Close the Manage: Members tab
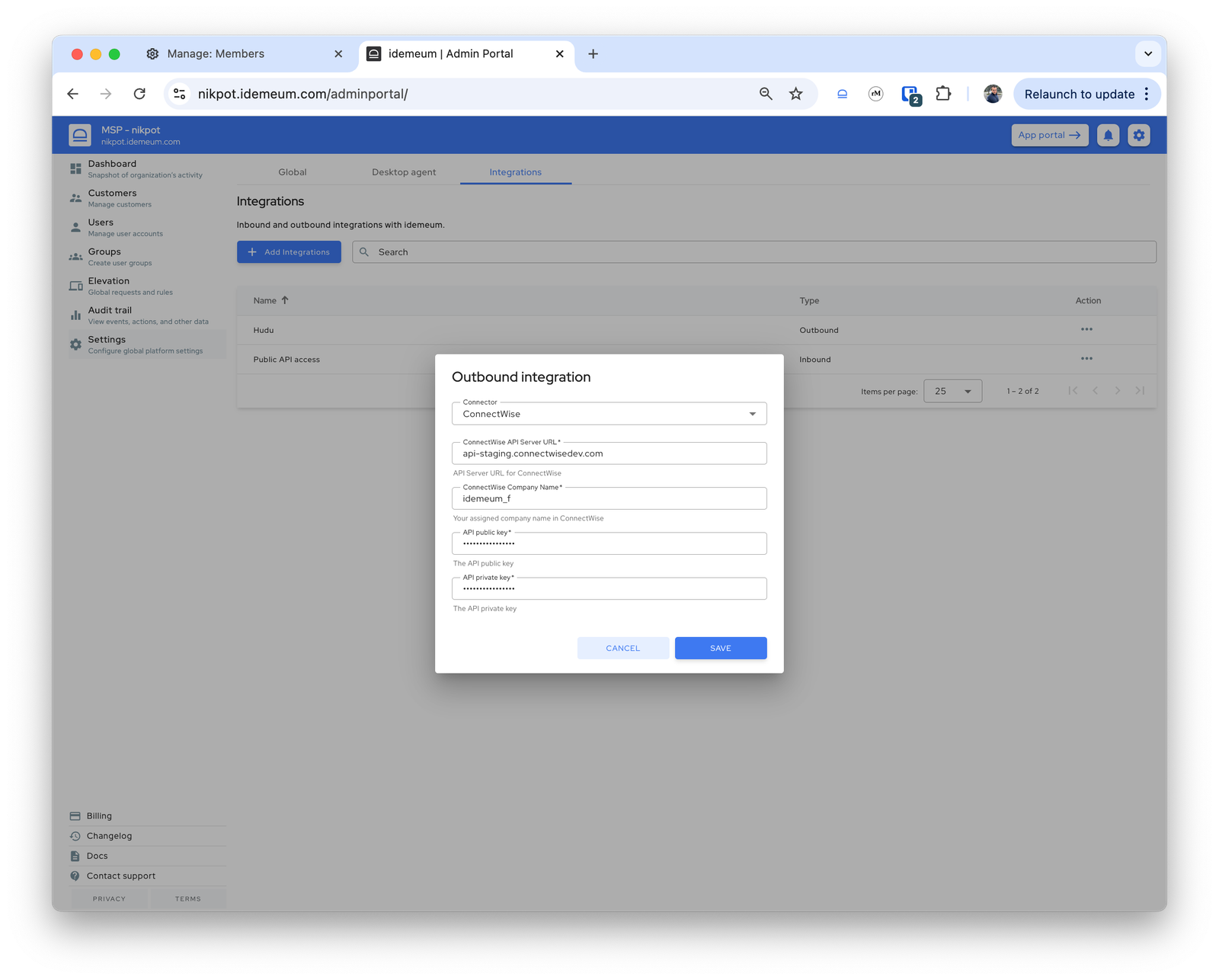Viewport: 1219px width, 980px height. (x=338, y=54)
